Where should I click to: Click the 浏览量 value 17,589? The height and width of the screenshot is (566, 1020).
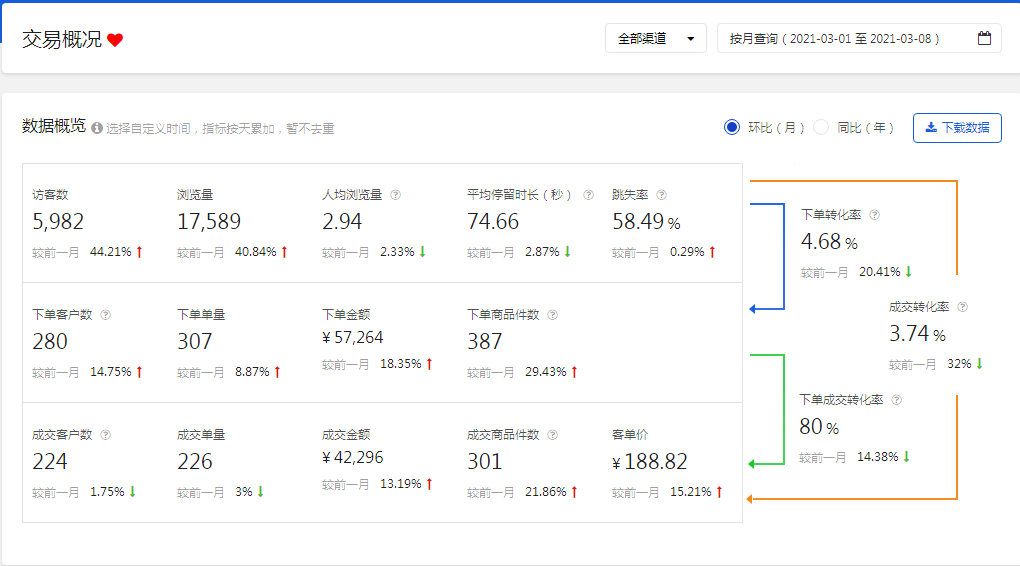(x=209, y=222)
